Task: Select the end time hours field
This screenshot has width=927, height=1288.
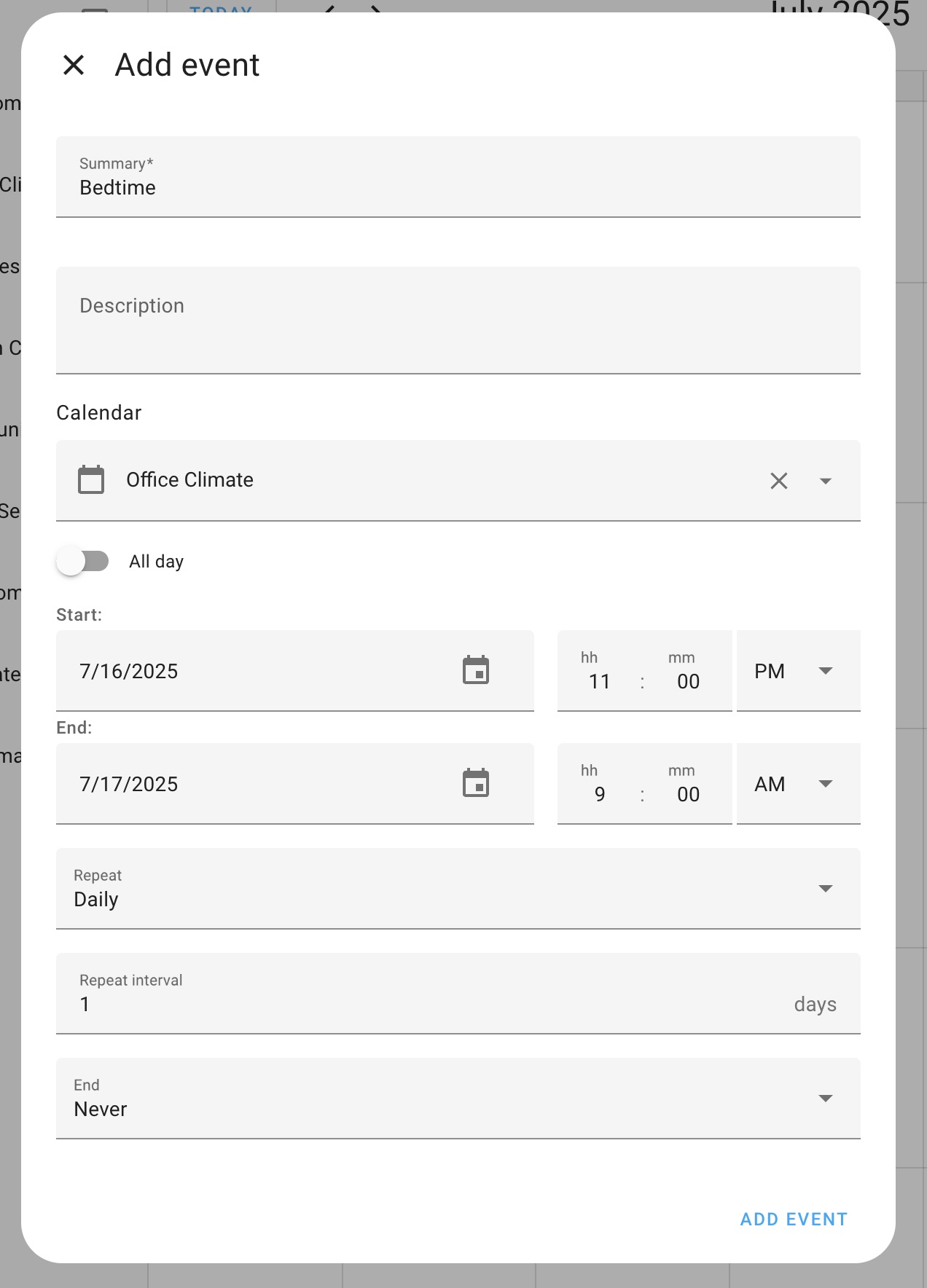Action: click(x=600, y=794)
